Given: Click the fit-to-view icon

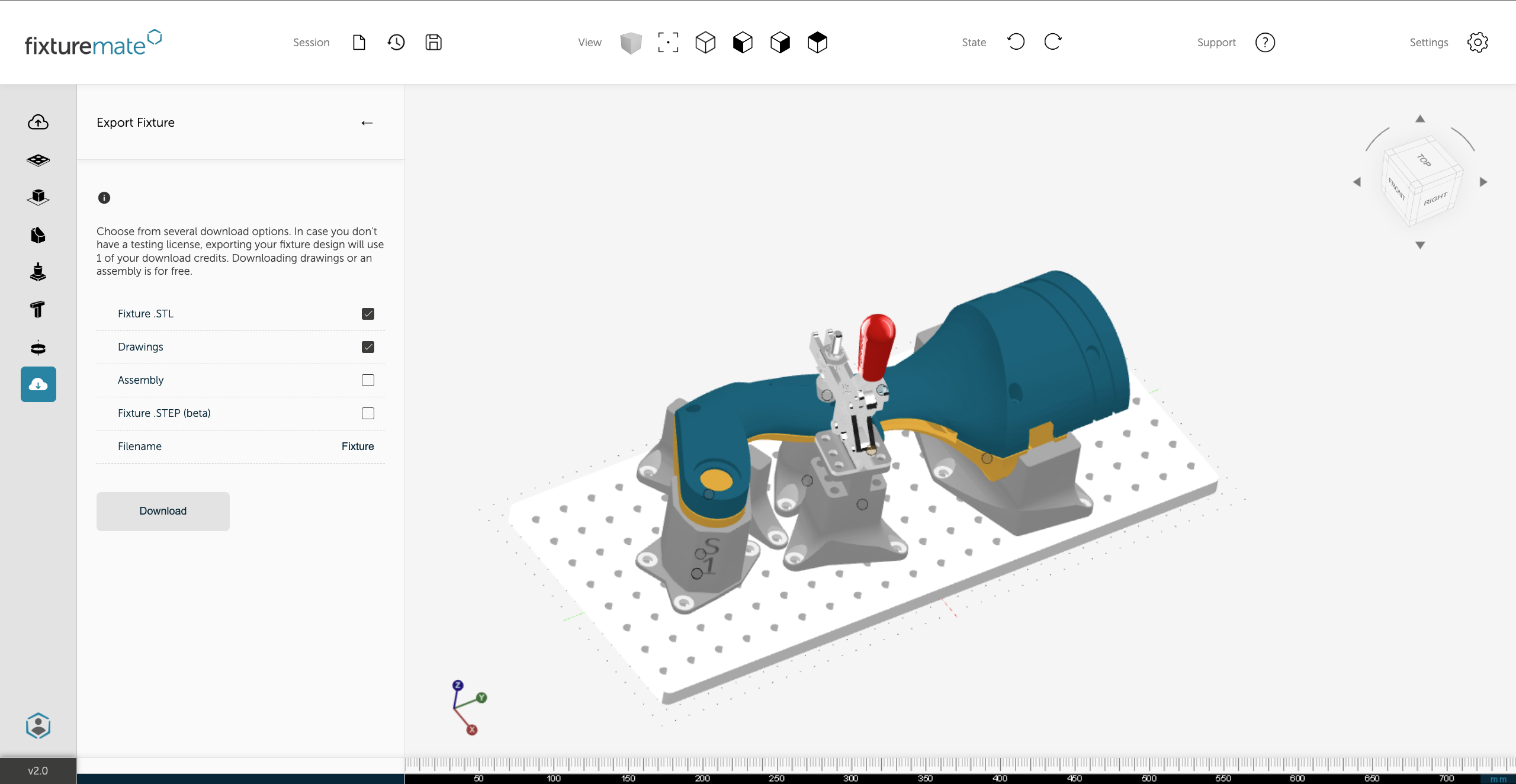Looking at the screenshot, I should pos(668,42).
